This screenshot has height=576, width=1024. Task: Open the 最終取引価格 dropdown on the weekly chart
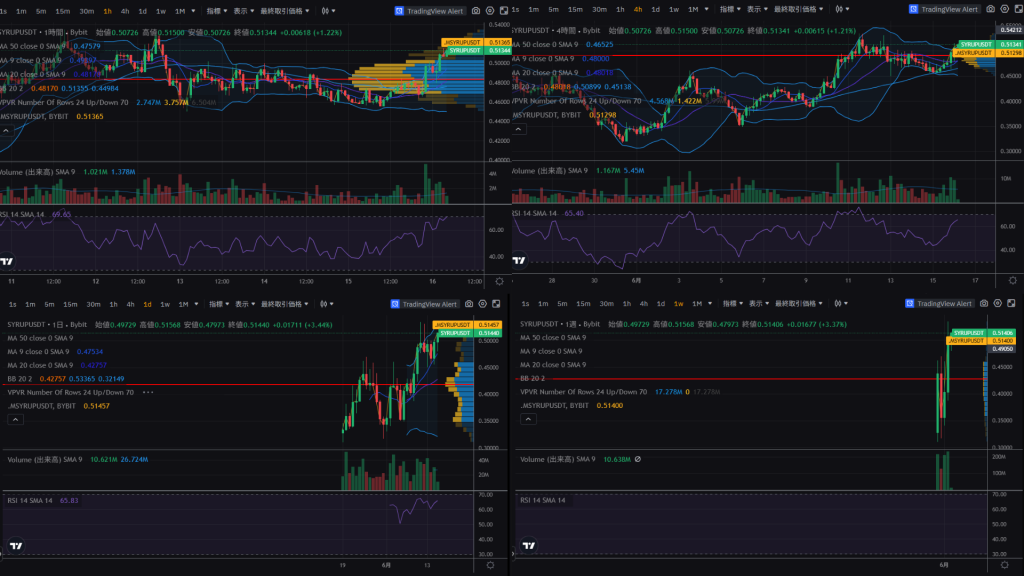(799, 303)
